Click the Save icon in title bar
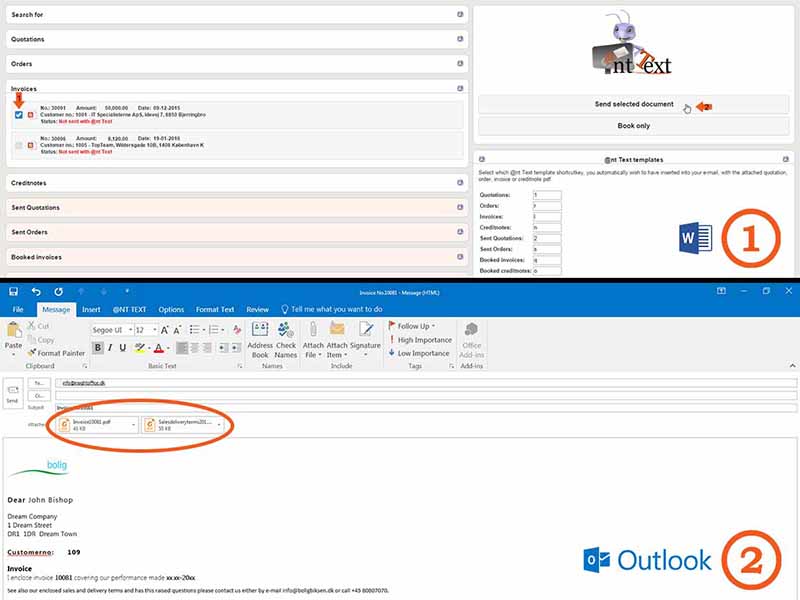The image size is (800, 600). 13,291
